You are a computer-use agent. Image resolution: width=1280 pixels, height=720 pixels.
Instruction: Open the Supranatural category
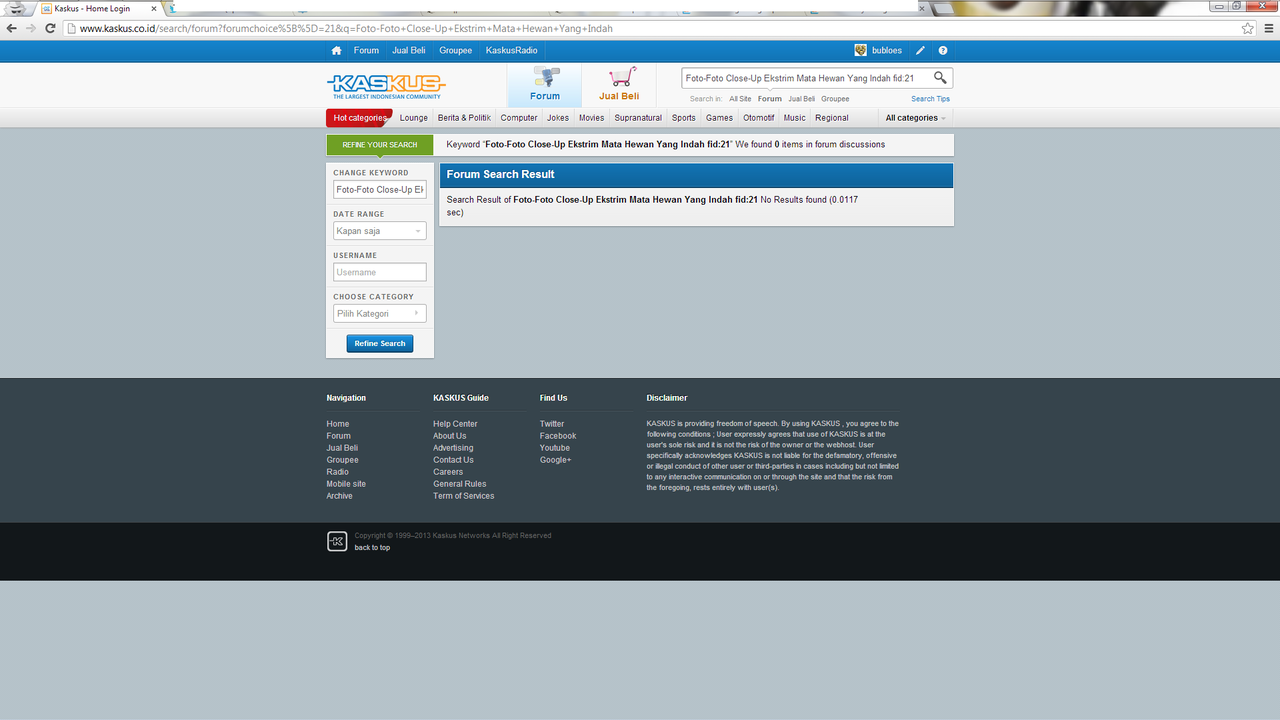(638, 118)
